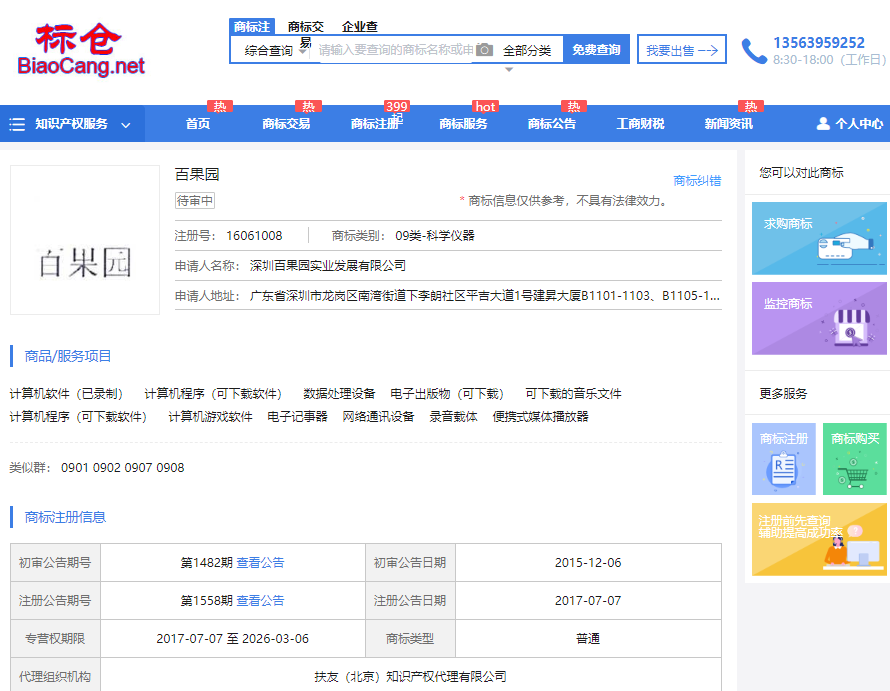Viewport: 890px width, 691px height.
Task: Click the agency cell 扶友（北京）知识产权代理有限公司
Action: (x=410, y=677)
